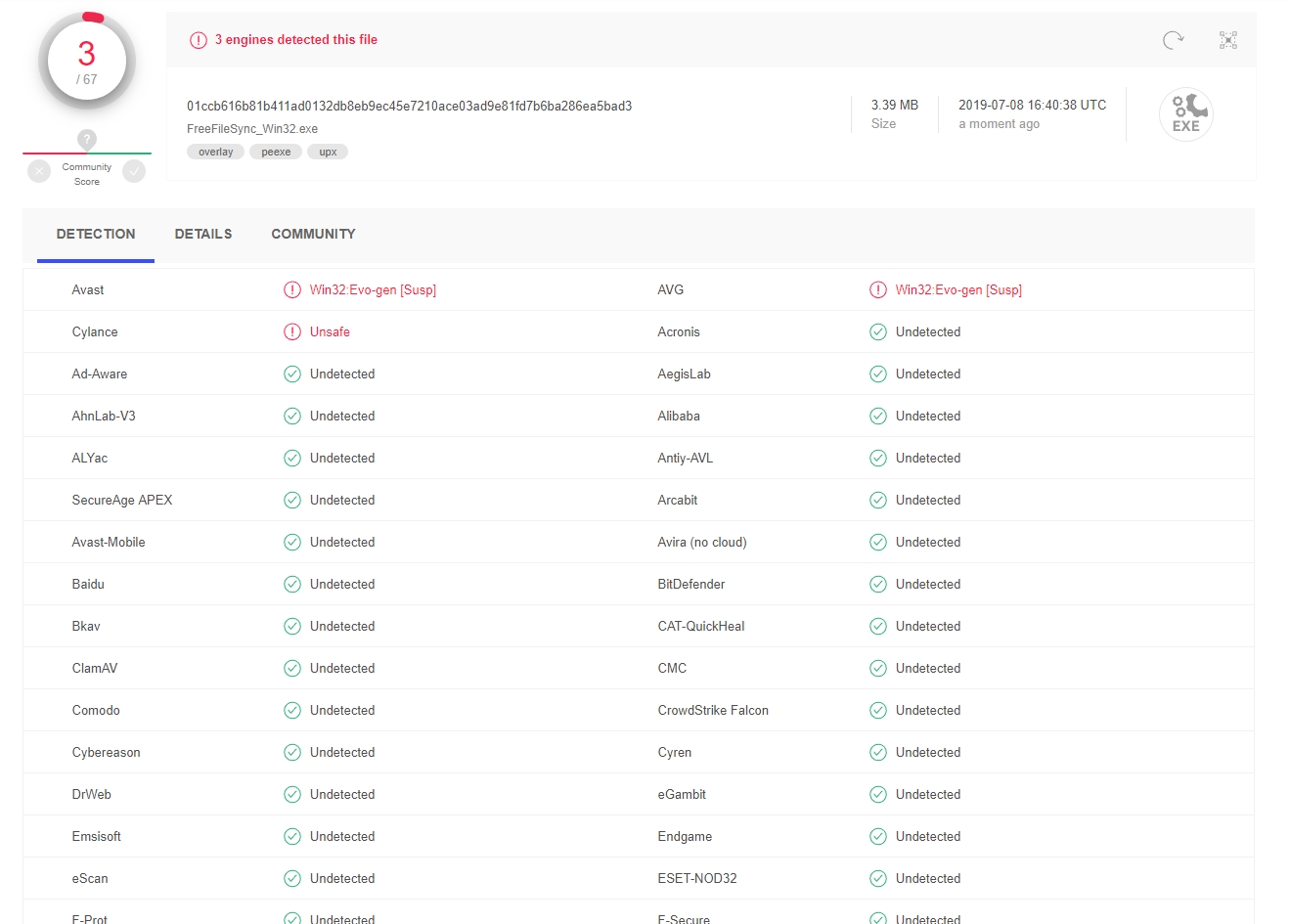This screenshot has height=924, width=1290.
Task: Click the reanalyze file refresh icon
Action: coord(1173,40)
